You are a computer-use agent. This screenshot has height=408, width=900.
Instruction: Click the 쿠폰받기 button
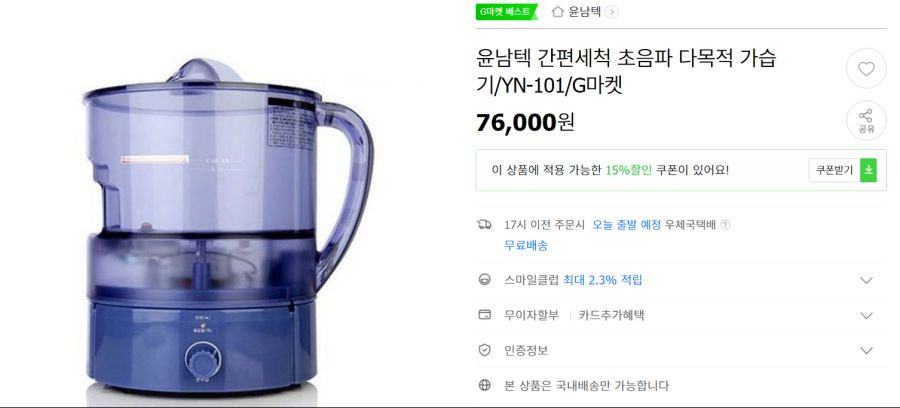tap(835, 170)
